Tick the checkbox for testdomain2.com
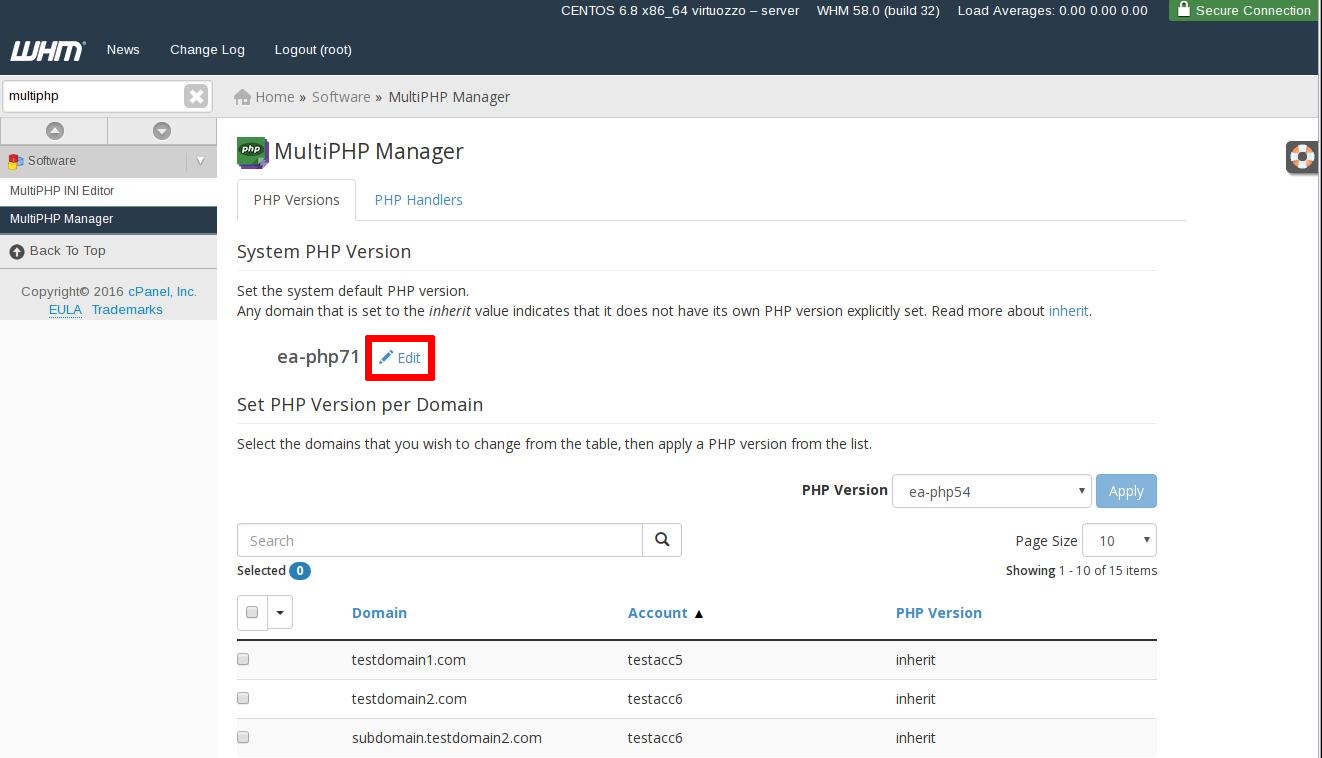Image resolution: width=1322 pixels, height=758 pixels. click(x=243, y=699)
